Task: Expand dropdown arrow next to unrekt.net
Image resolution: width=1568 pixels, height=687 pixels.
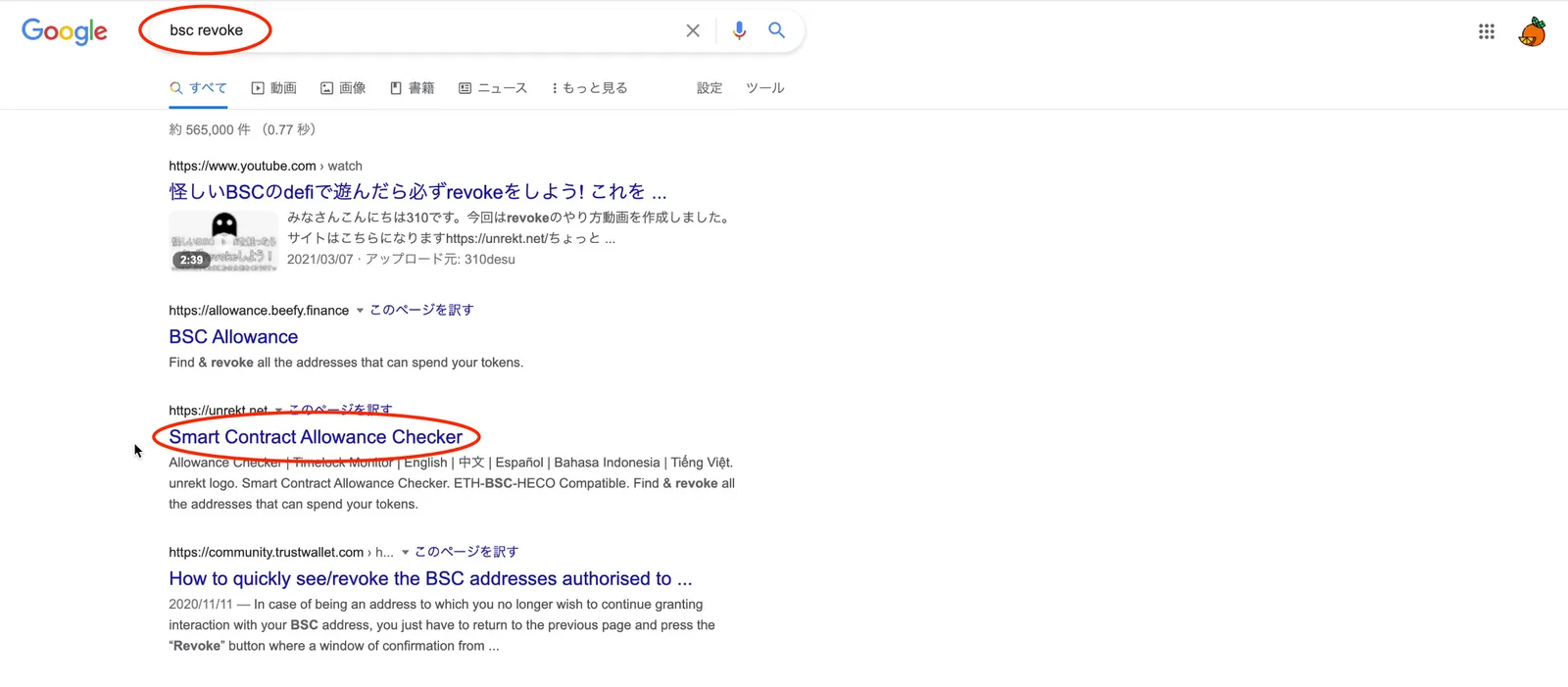Action: coord(278,411)
